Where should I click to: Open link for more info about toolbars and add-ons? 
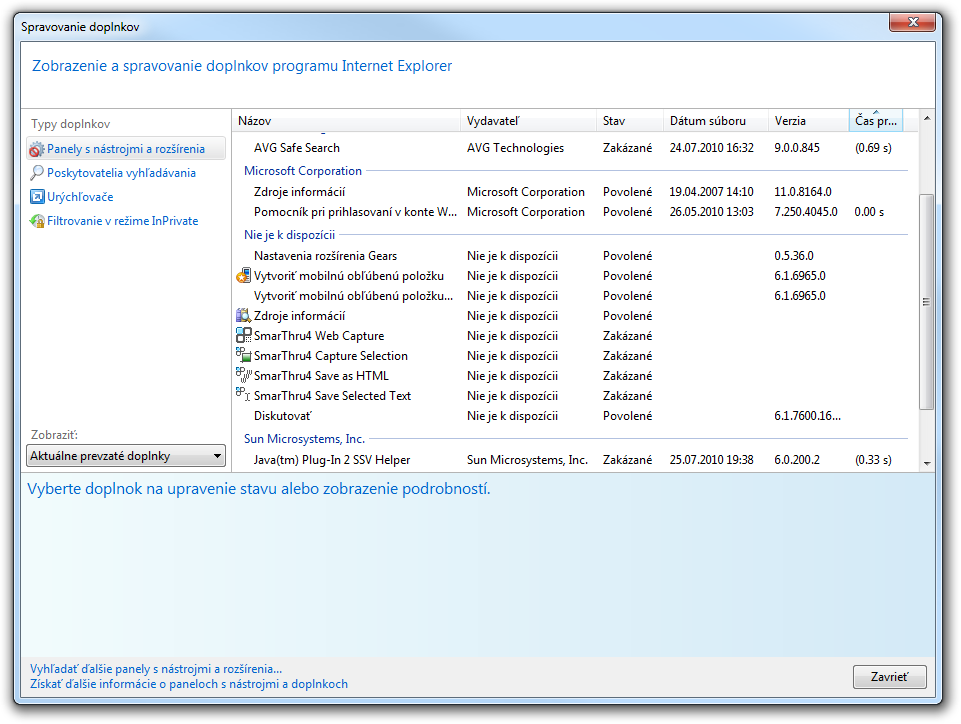coord(188,684)
